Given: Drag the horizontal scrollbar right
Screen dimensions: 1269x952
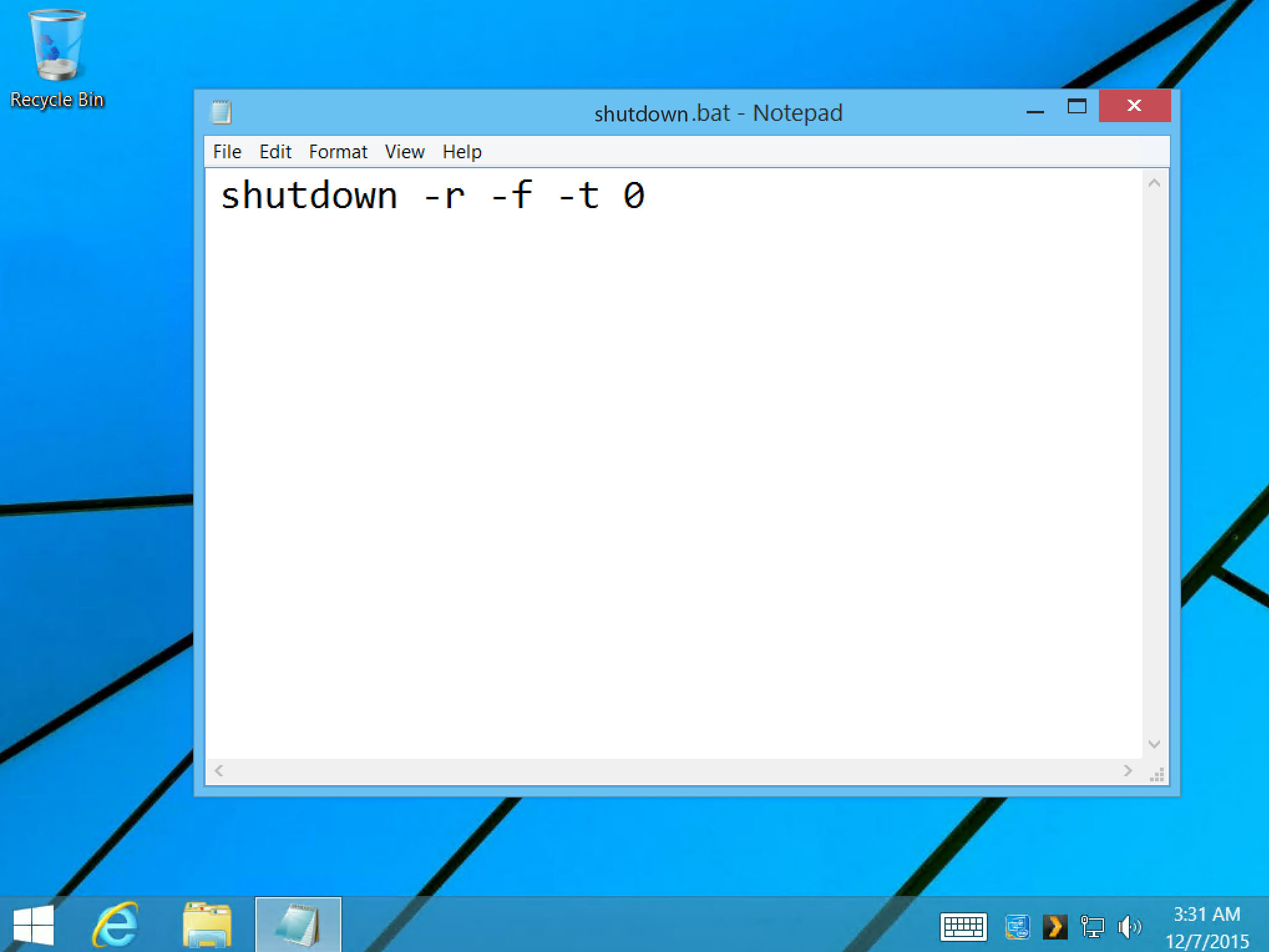Looking at the screenshot, I should pos(1128,770).
